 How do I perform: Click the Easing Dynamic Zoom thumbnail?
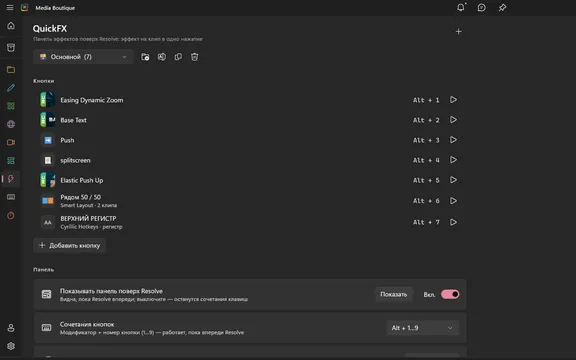[x=48, y=100]
